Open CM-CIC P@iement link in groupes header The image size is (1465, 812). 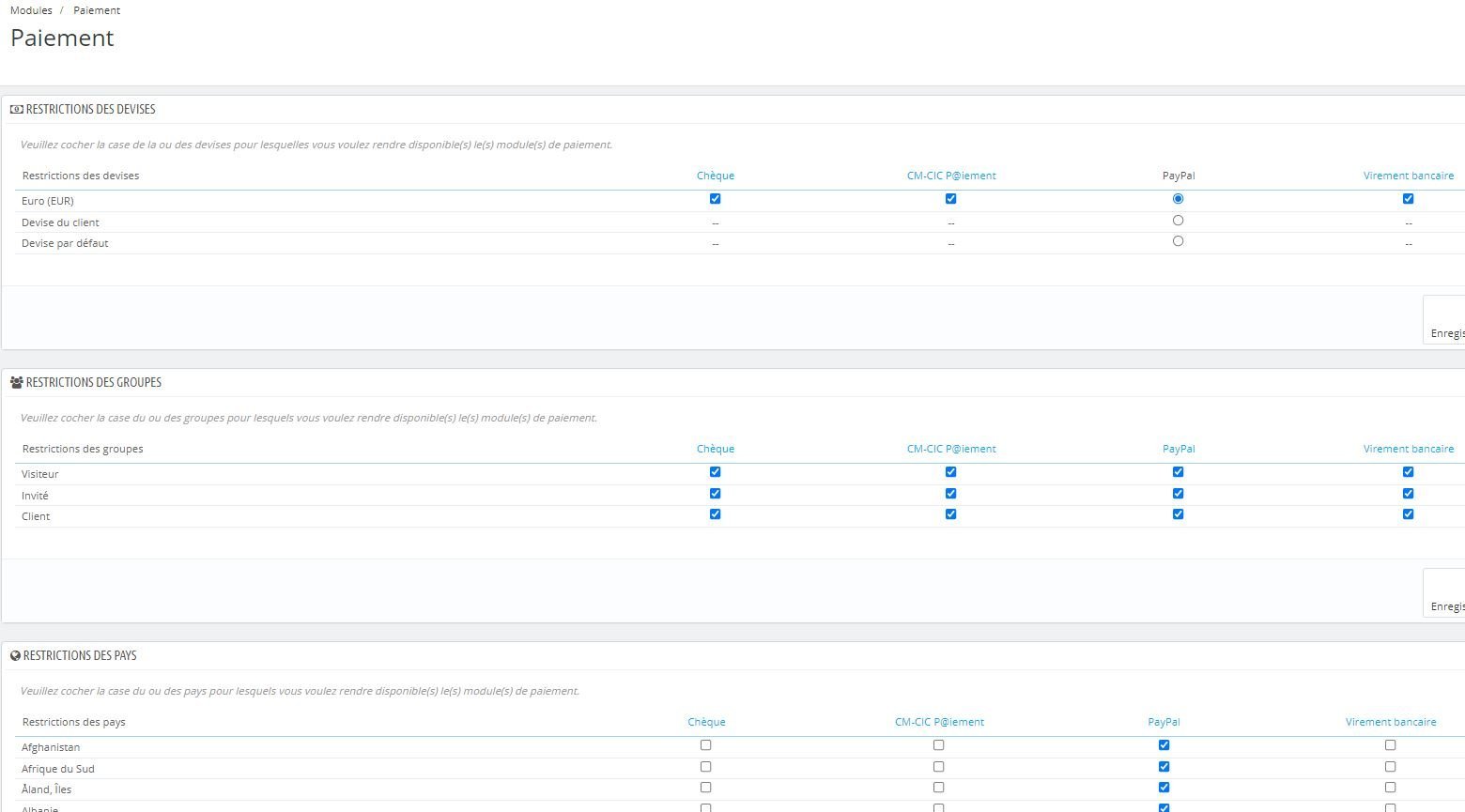point(951,449)
